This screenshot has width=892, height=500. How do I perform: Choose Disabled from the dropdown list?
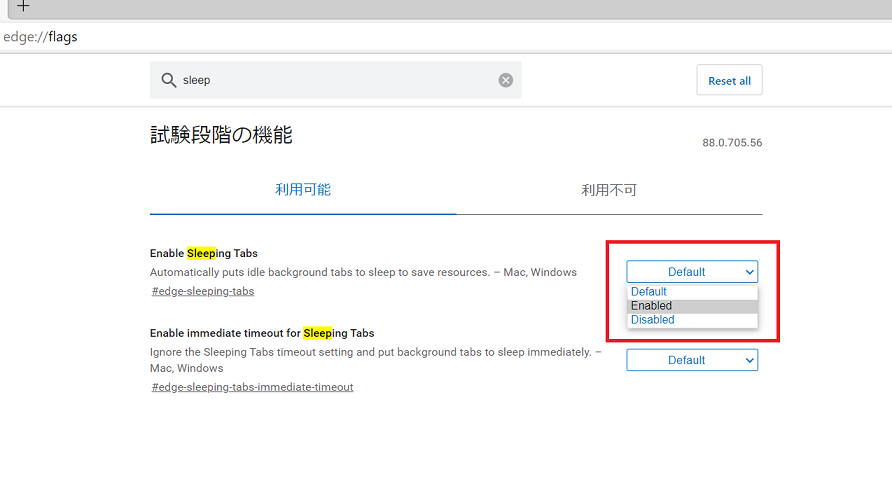pyautogui.click(x=653, y=320)
